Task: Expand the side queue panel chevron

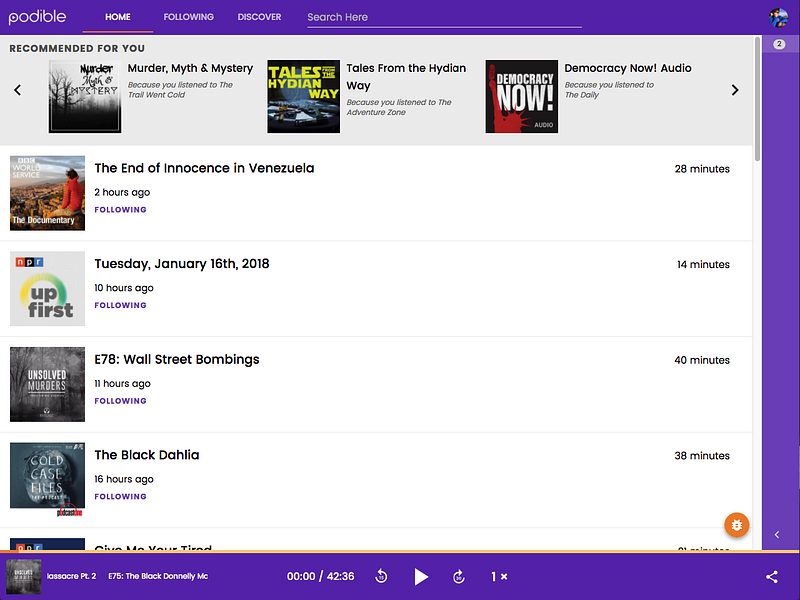Action: coord(777,535)
